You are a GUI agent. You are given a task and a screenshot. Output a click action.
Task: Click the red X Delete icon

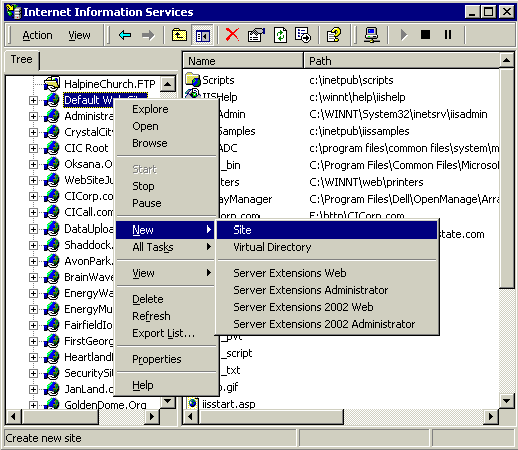click(x=232, y=35)
